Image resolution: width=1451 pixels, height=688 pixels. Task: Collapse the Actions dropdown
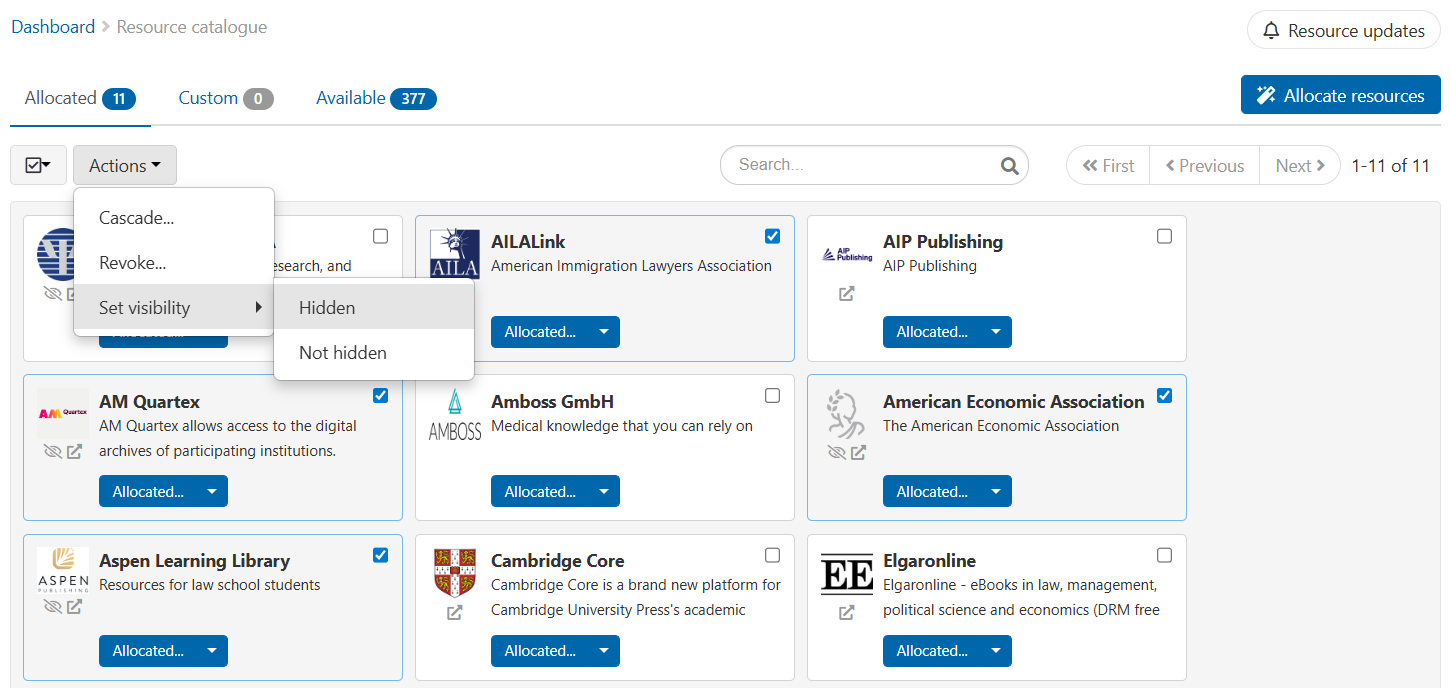(125, 165)
